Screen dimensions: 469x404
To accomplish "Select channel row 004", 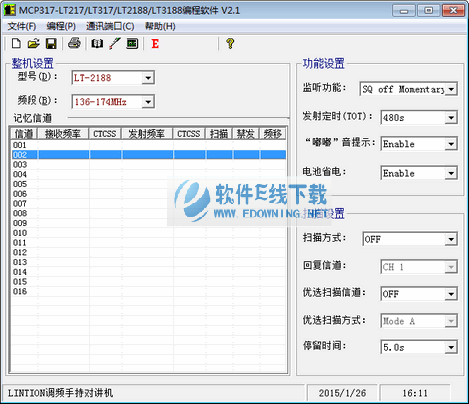I will click(x=149, y=174).
